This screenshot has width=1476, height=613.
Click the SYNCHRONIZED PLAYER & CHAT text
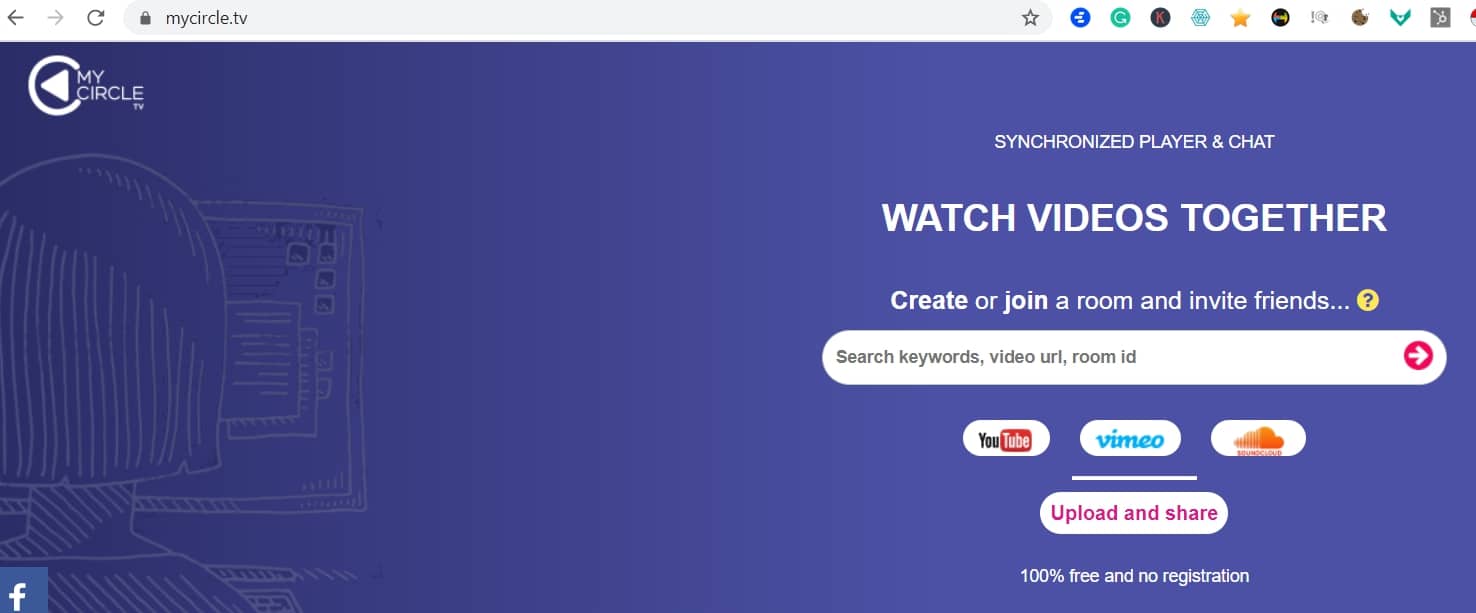coord(1134,142)
